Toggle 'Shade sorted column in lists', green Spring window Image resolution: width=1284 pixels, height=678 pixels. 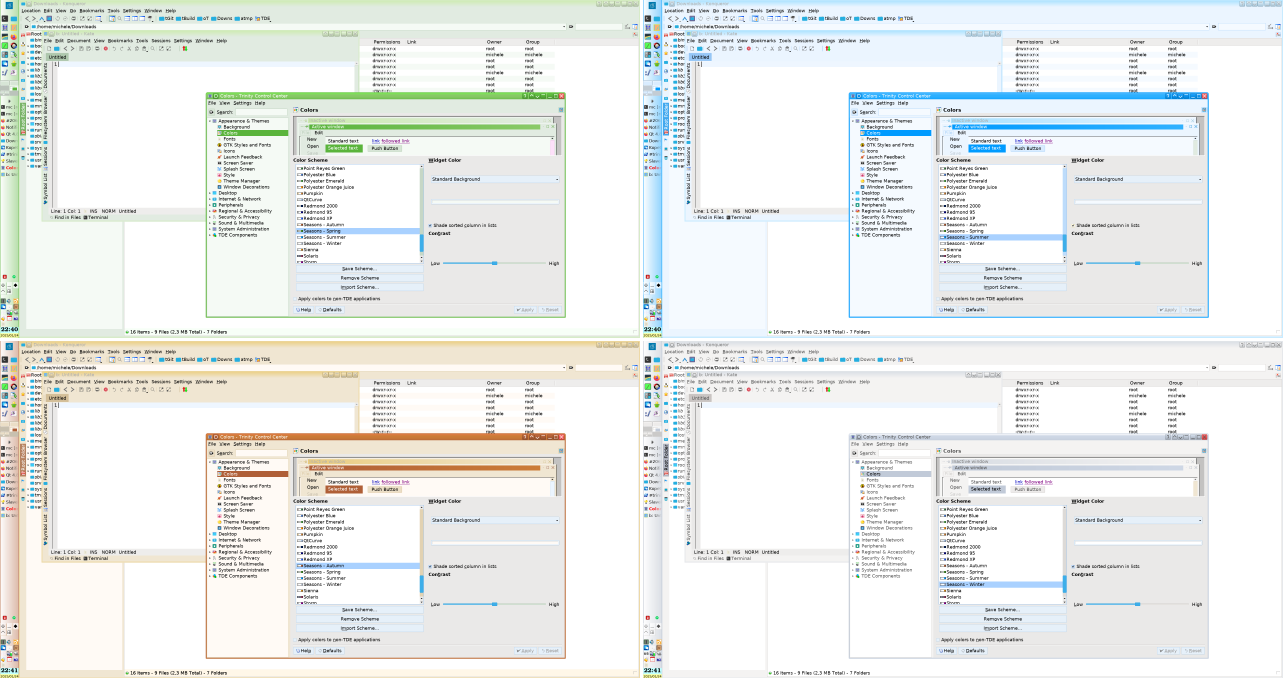click(x=431, y=226)
